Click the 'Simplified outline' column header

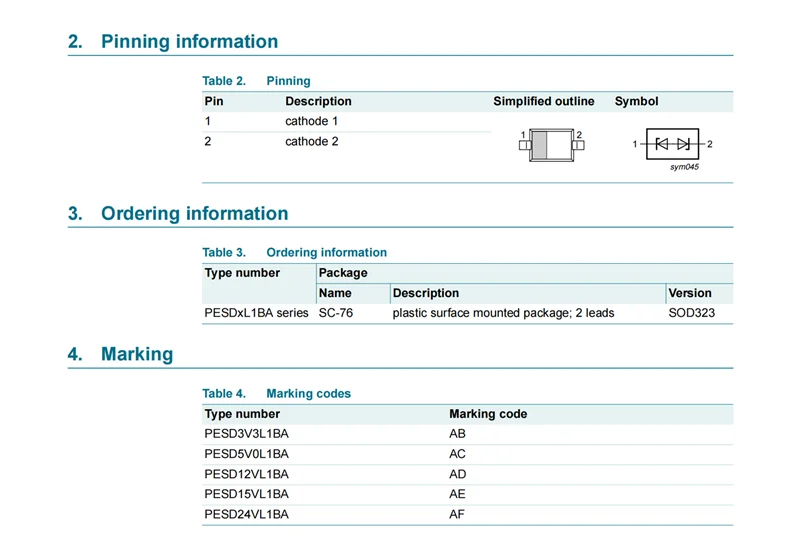543,101
